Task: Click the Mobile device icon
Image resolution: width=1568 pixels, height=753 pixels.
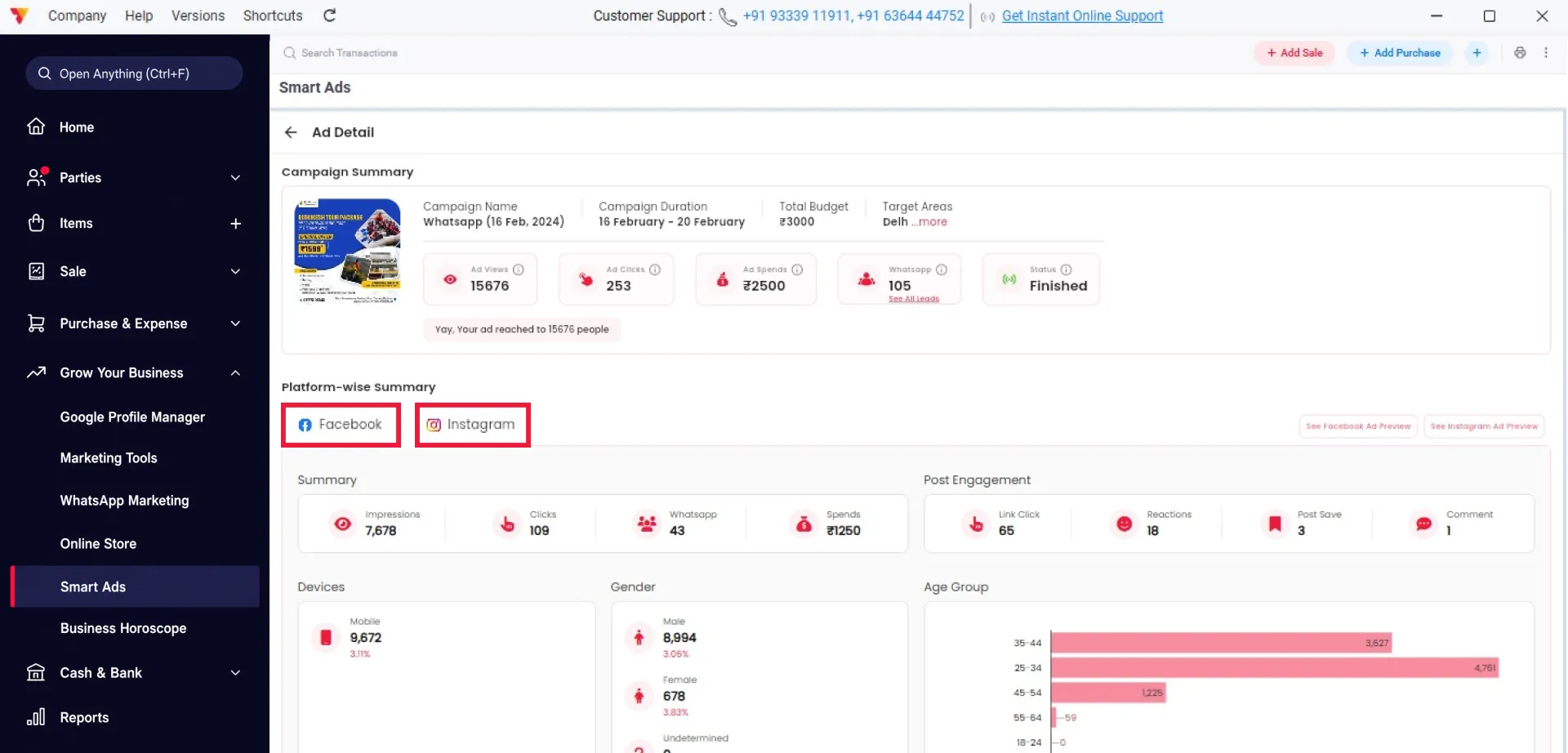Action: pyautogui.click(x=326, y=637)
